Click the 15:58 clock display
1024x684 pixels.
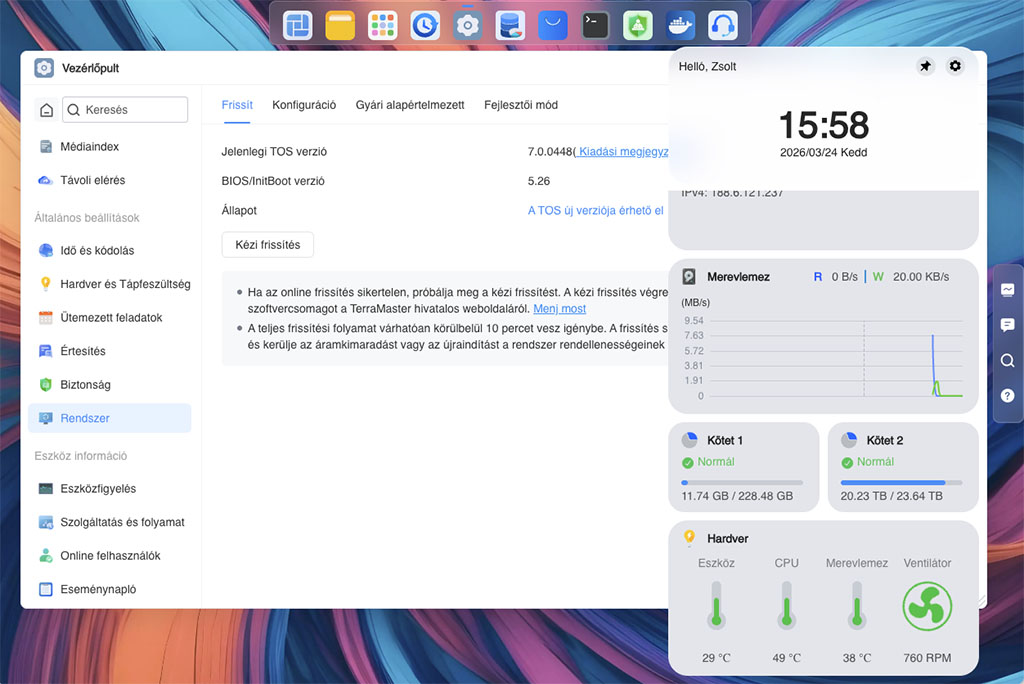point(824,124)
